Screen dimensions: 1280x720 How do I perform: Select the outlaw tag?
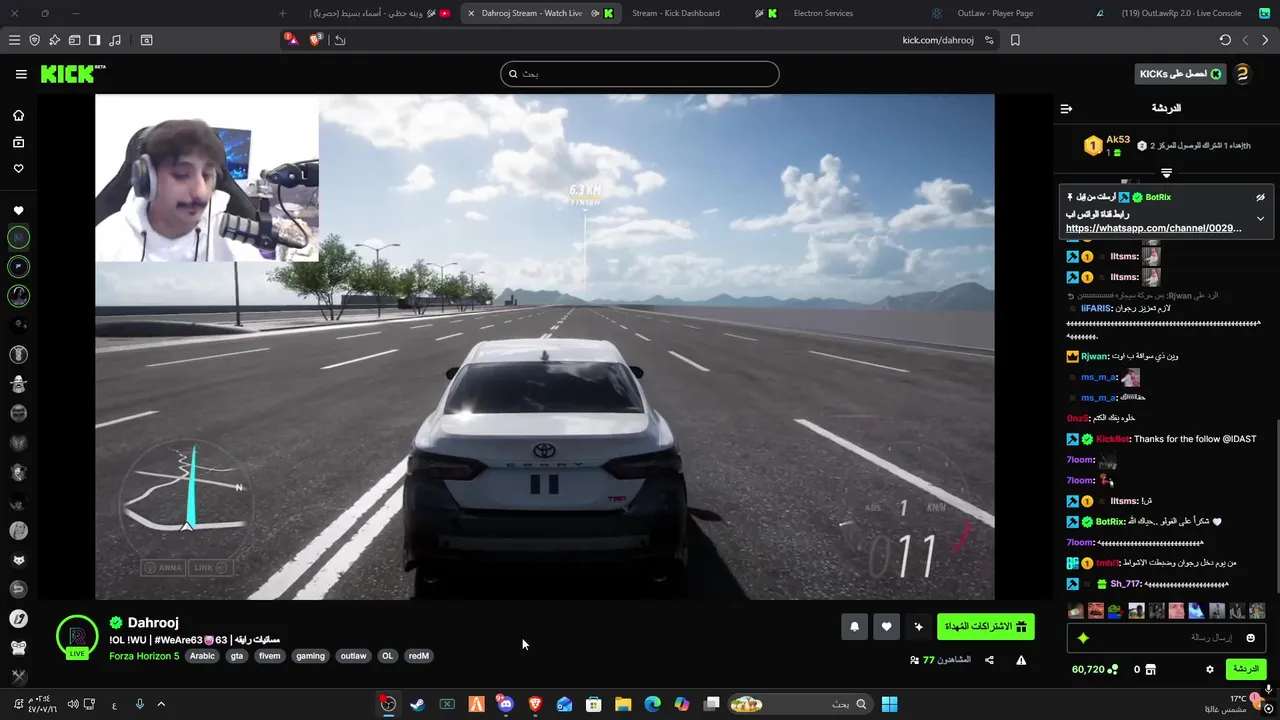[x=353, y=656]
